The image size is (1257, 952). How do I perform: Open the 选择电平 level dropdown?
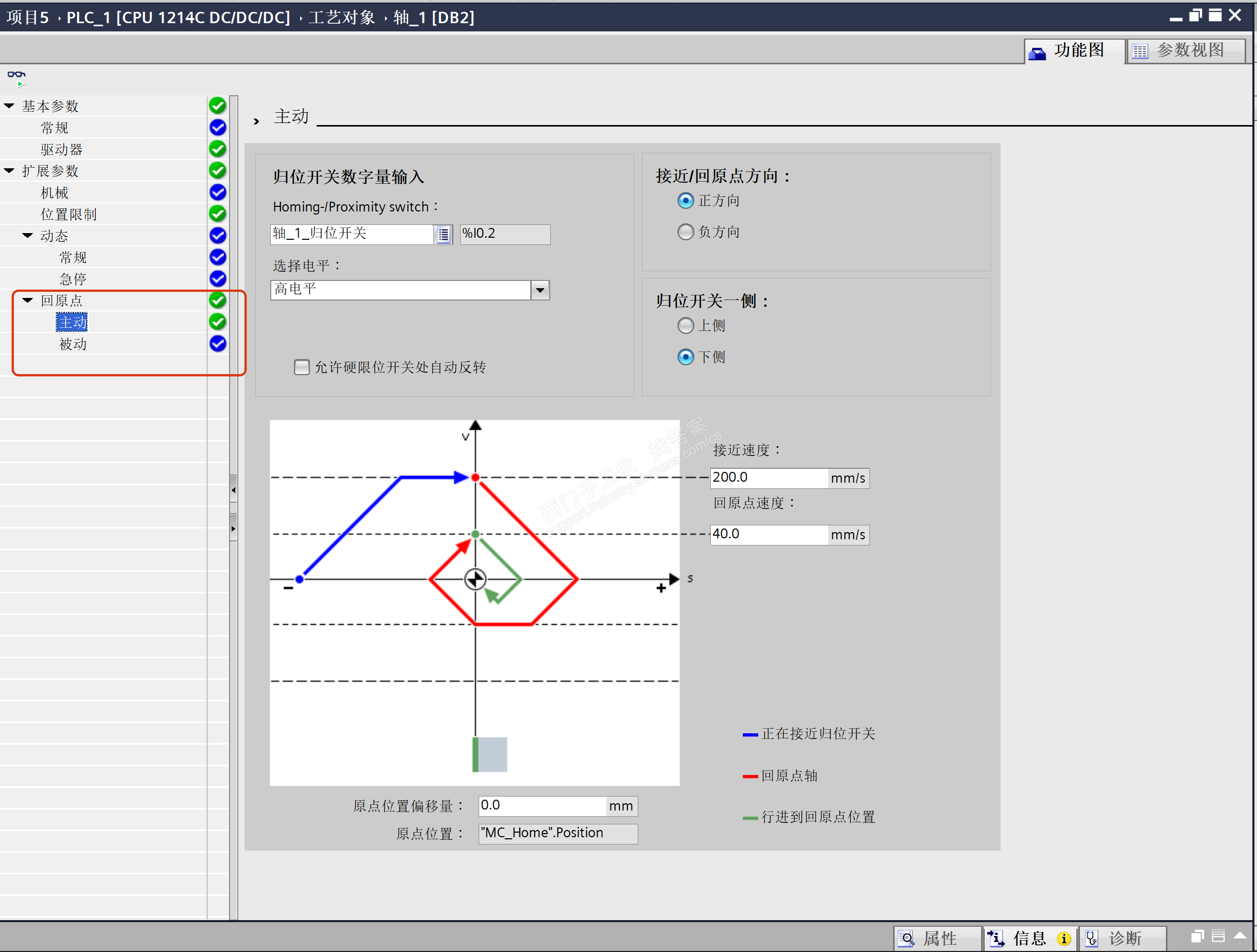(x=540, y=290)
